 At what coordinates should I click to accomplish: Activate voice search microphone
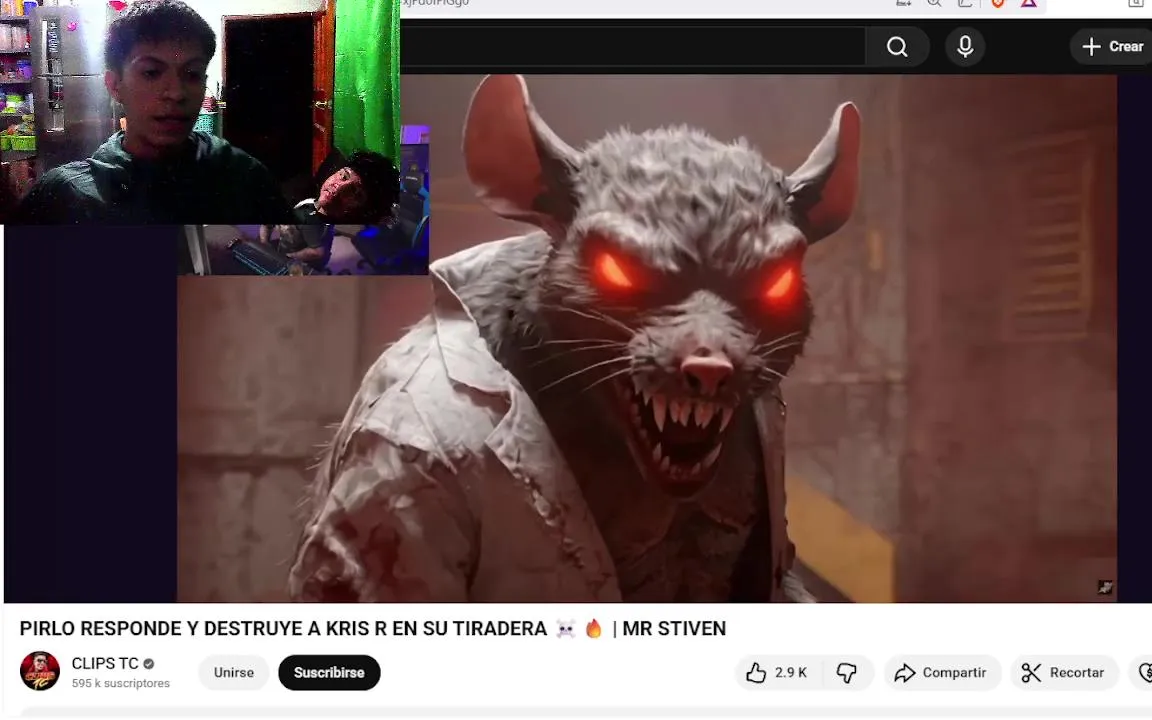tap(965, 47)
